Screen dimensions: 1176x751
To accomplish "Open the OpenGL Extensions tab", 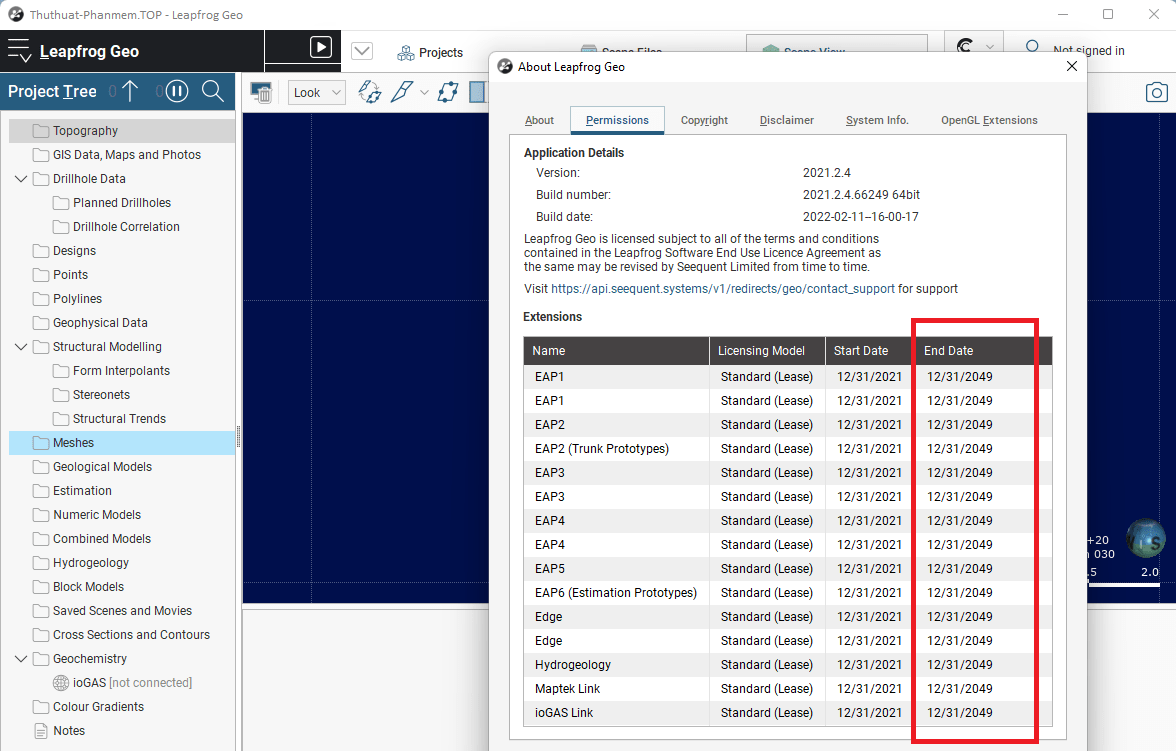I will pos(989,120).
